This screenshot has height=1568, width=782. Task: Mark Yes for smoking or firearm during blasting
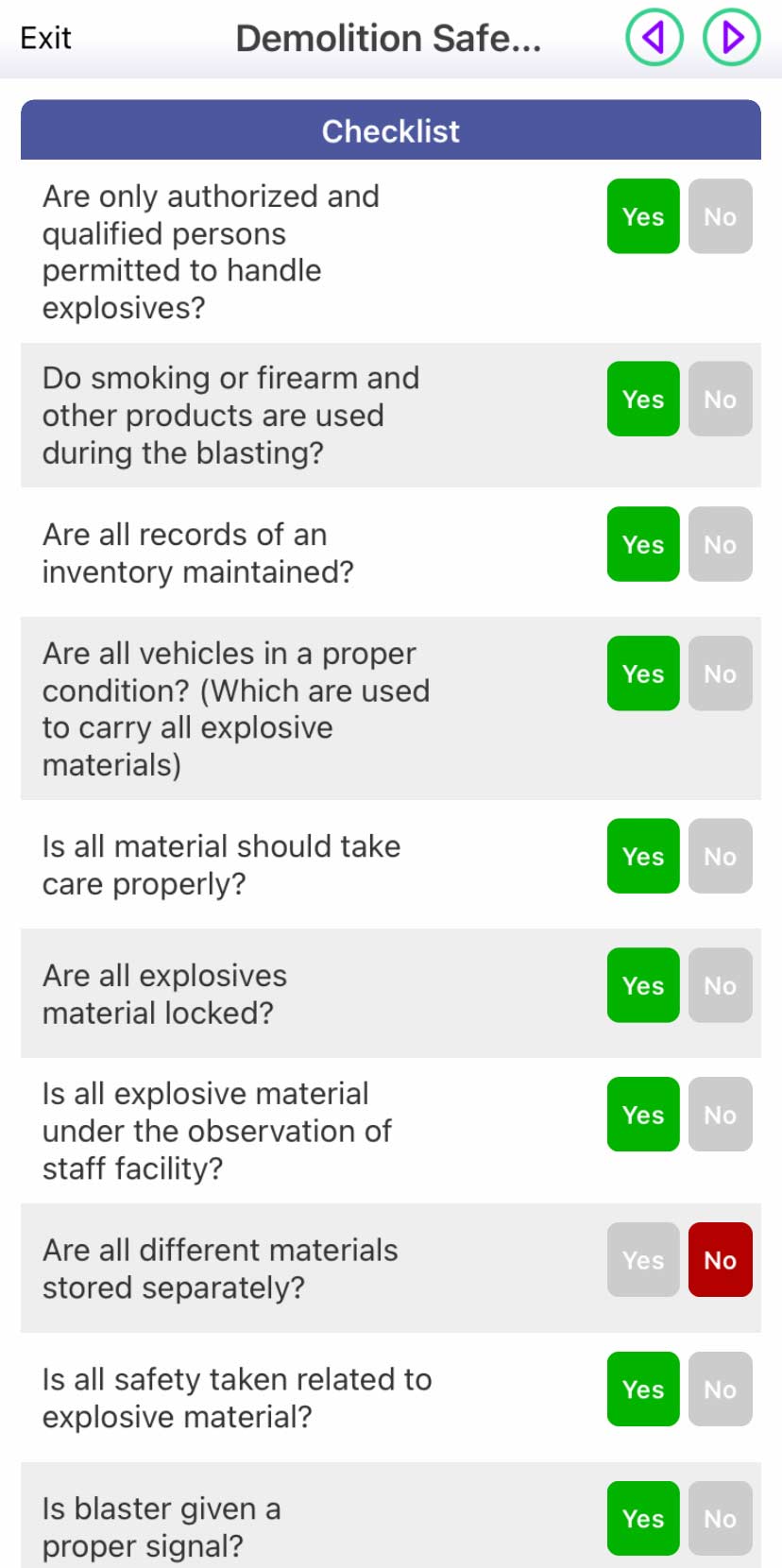tap(643, 399)
